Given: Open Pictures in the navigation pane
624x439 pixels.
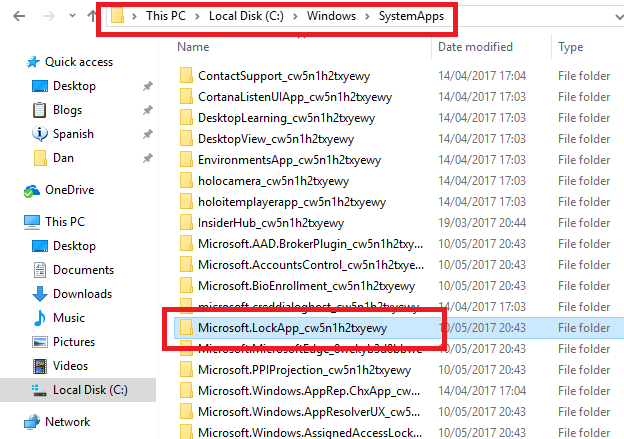Looking at the screenshot, I should [x=74, y=342].
